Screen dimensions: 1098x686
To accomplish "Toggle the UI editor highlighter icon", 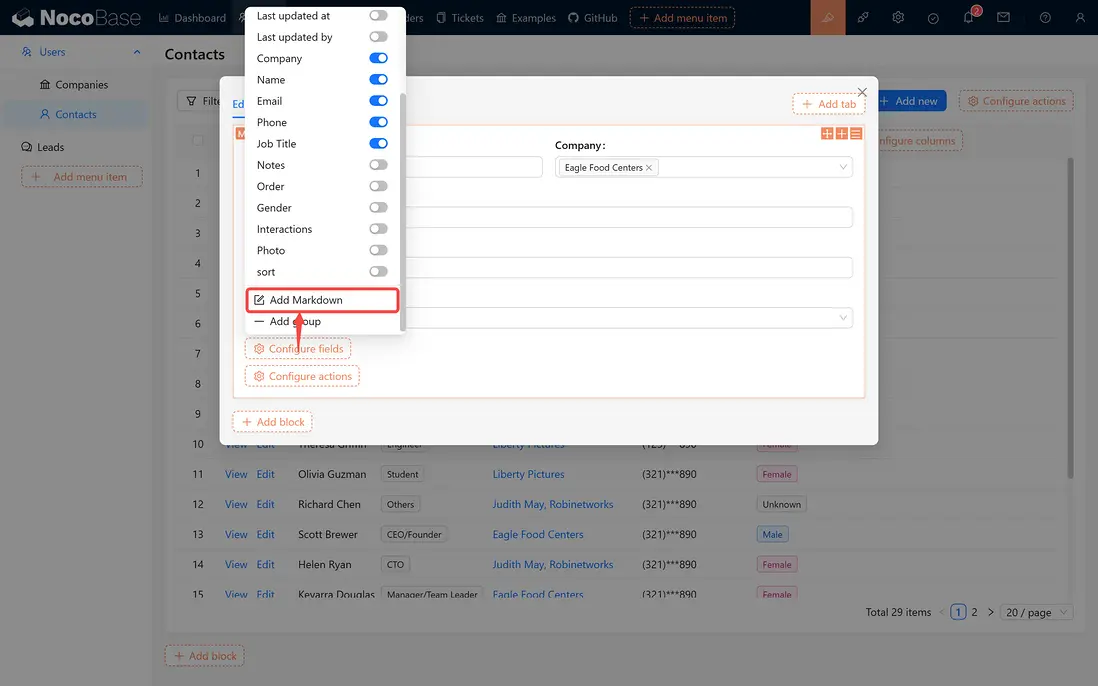I will 827,17.
